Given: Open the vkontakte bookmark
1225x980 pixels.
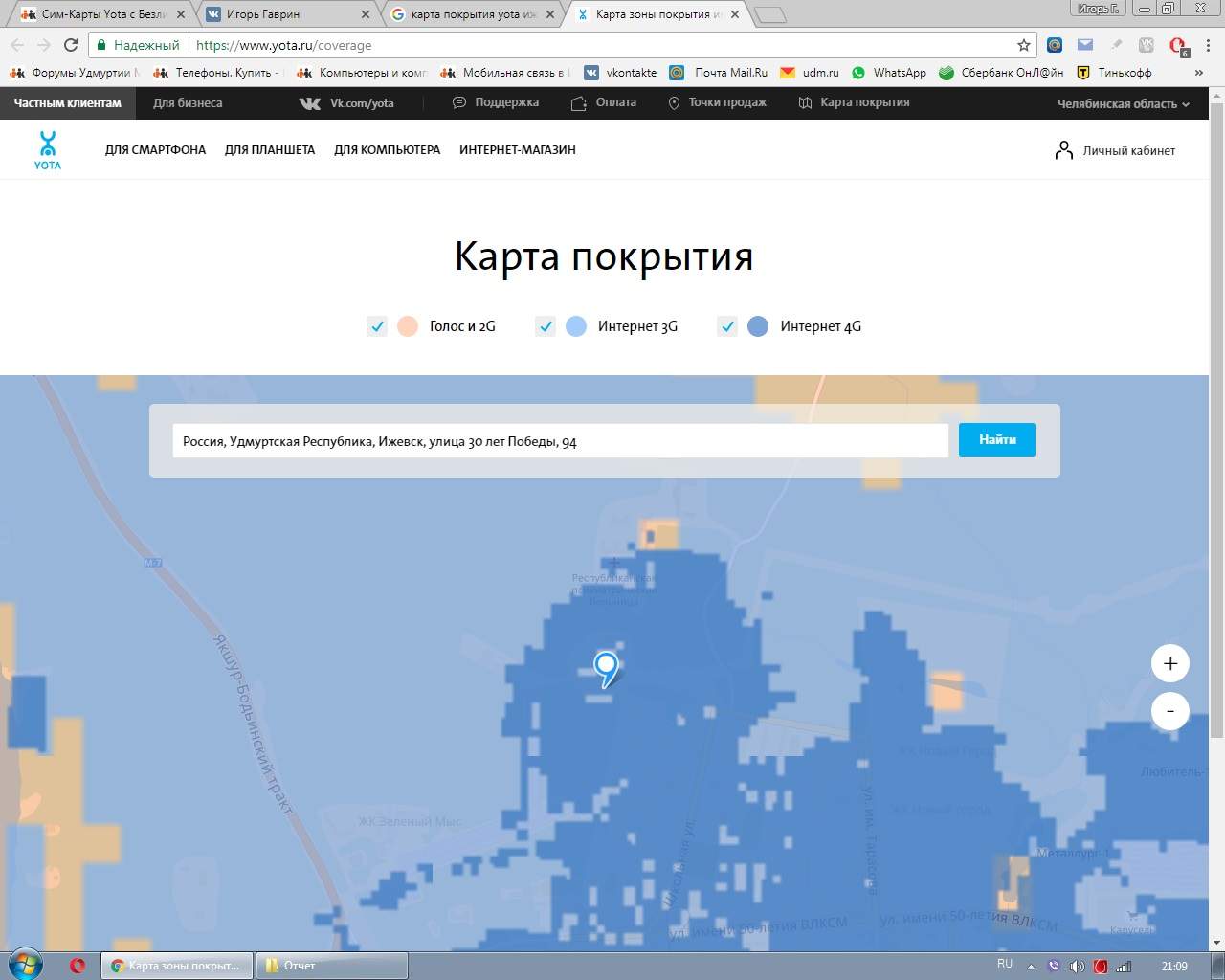Looking at the screenshot, I should coord(620,73).
